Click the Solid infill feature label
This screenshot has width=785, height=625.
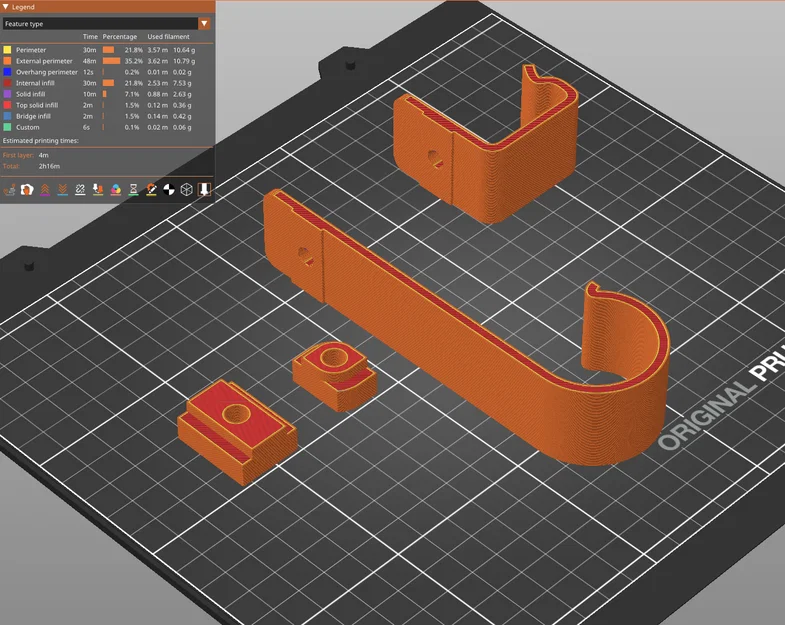(30, 94)
